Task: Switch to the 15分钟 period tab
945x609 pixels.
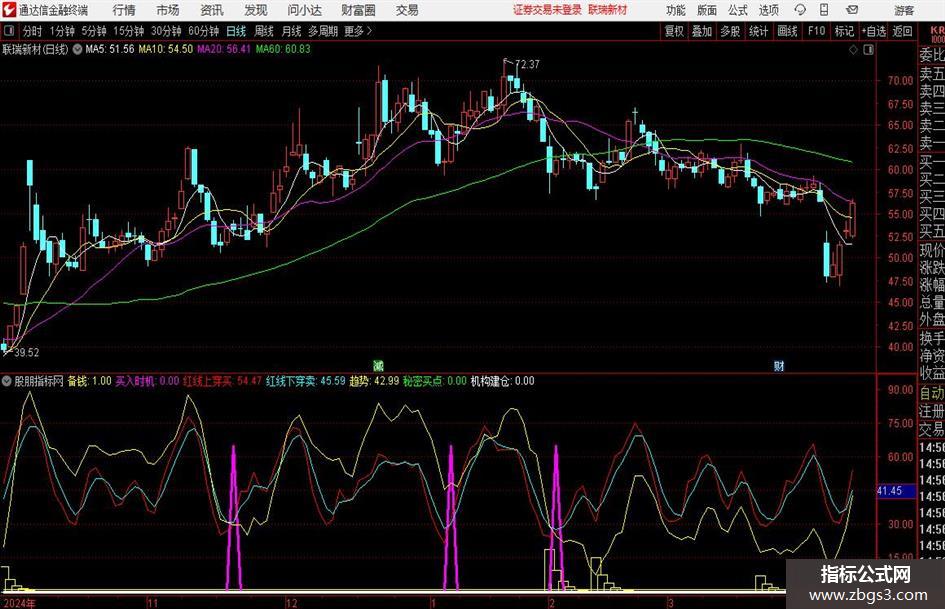Action: [x=129, y=31]
